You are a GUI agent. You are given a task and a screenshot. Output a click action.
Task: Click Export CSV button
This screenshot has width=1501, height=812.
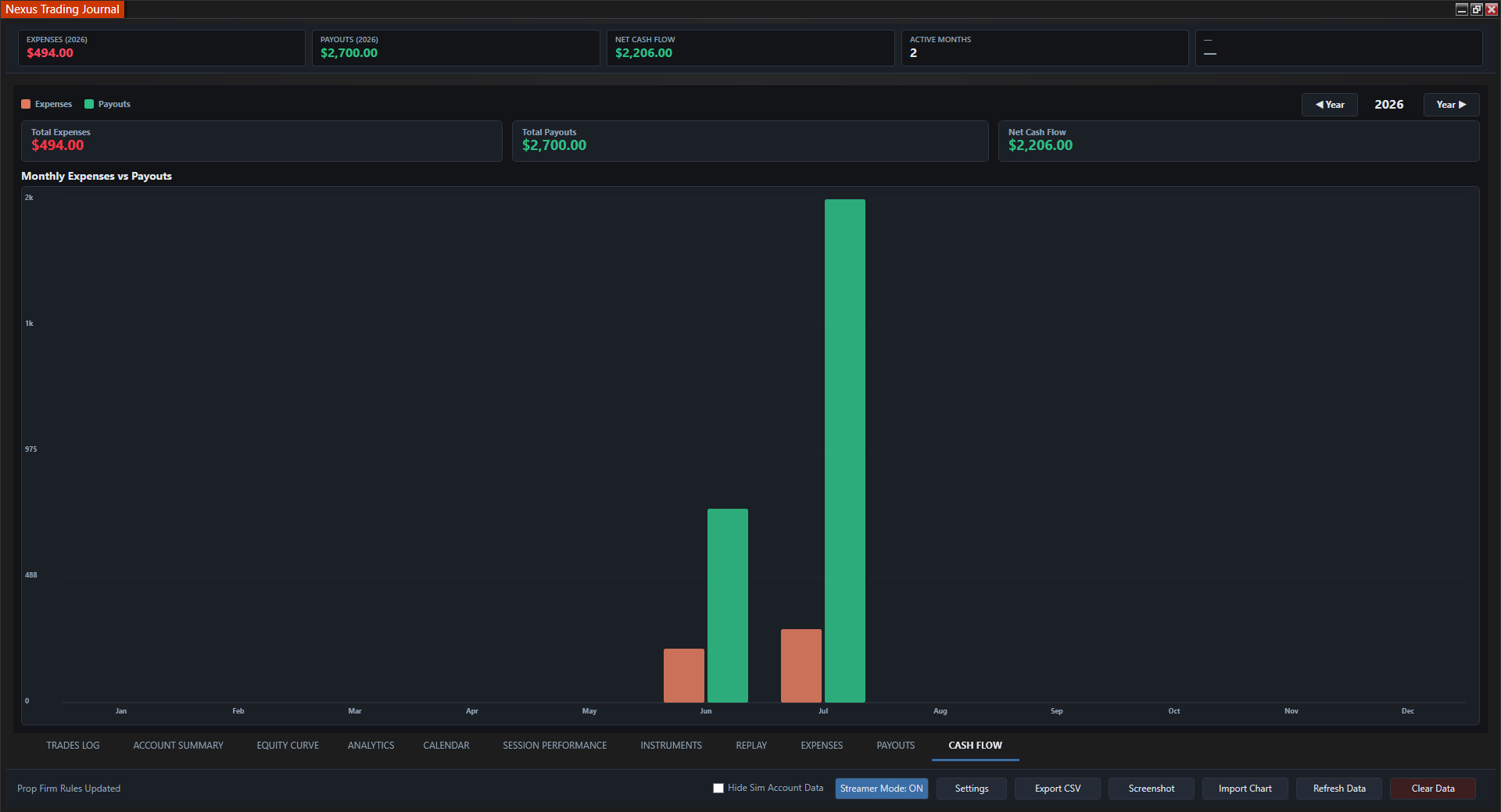pyautogui.click(x=1058, y=789)
